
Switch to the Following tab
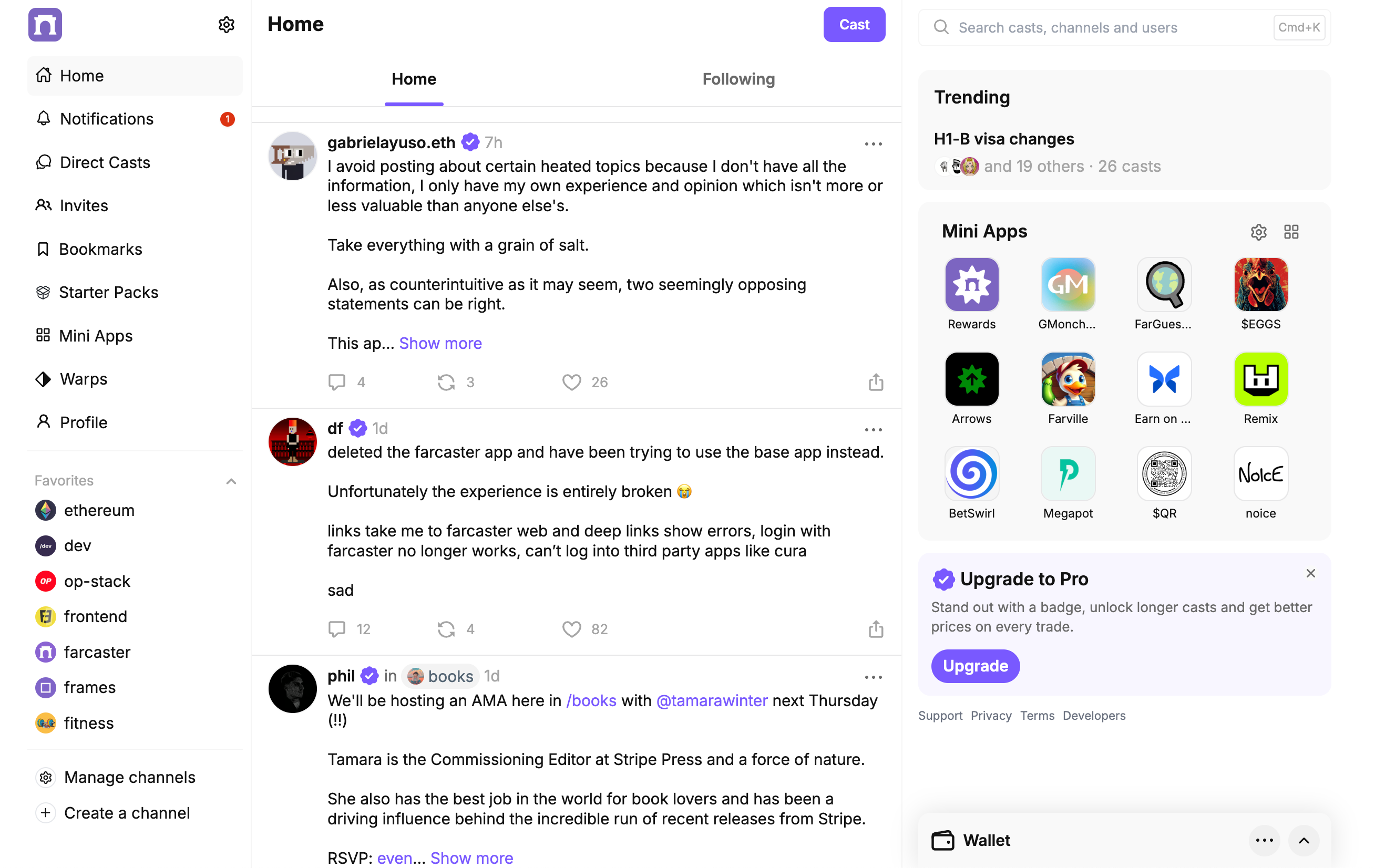738,79
